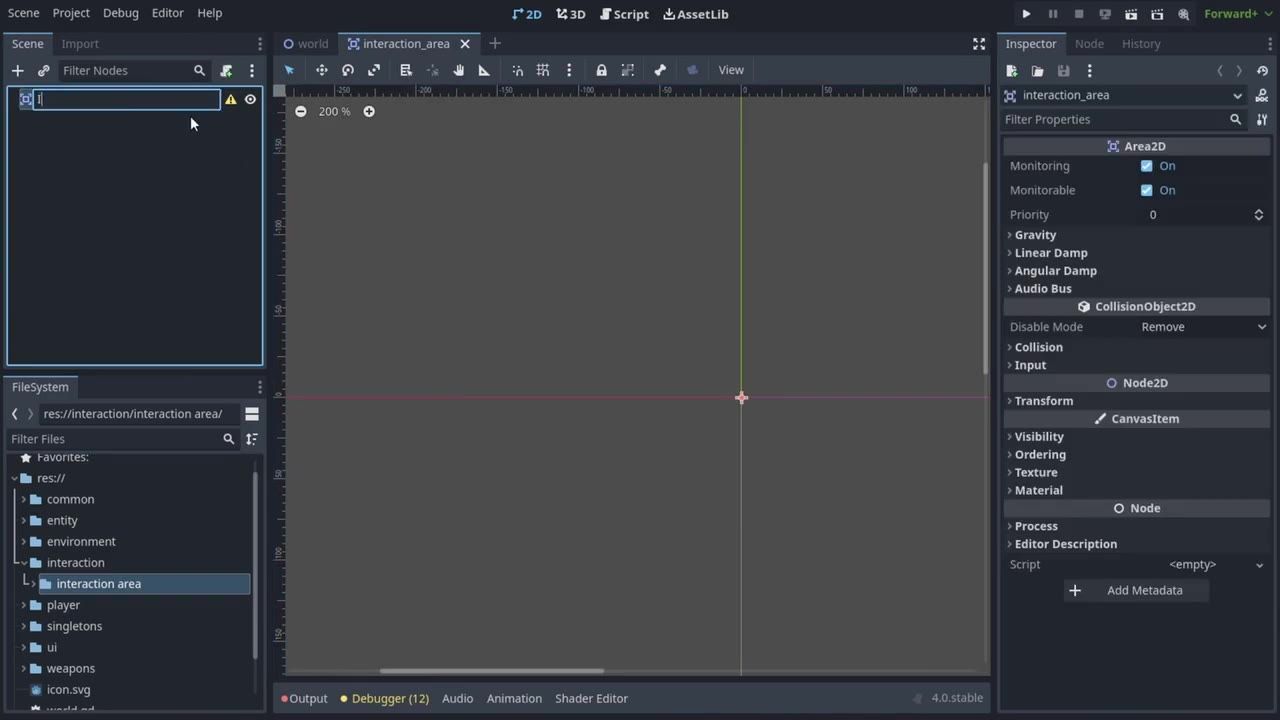
Task: Click the node configuration warning icon
Action: pyautogui.click(x=231, y=99)
